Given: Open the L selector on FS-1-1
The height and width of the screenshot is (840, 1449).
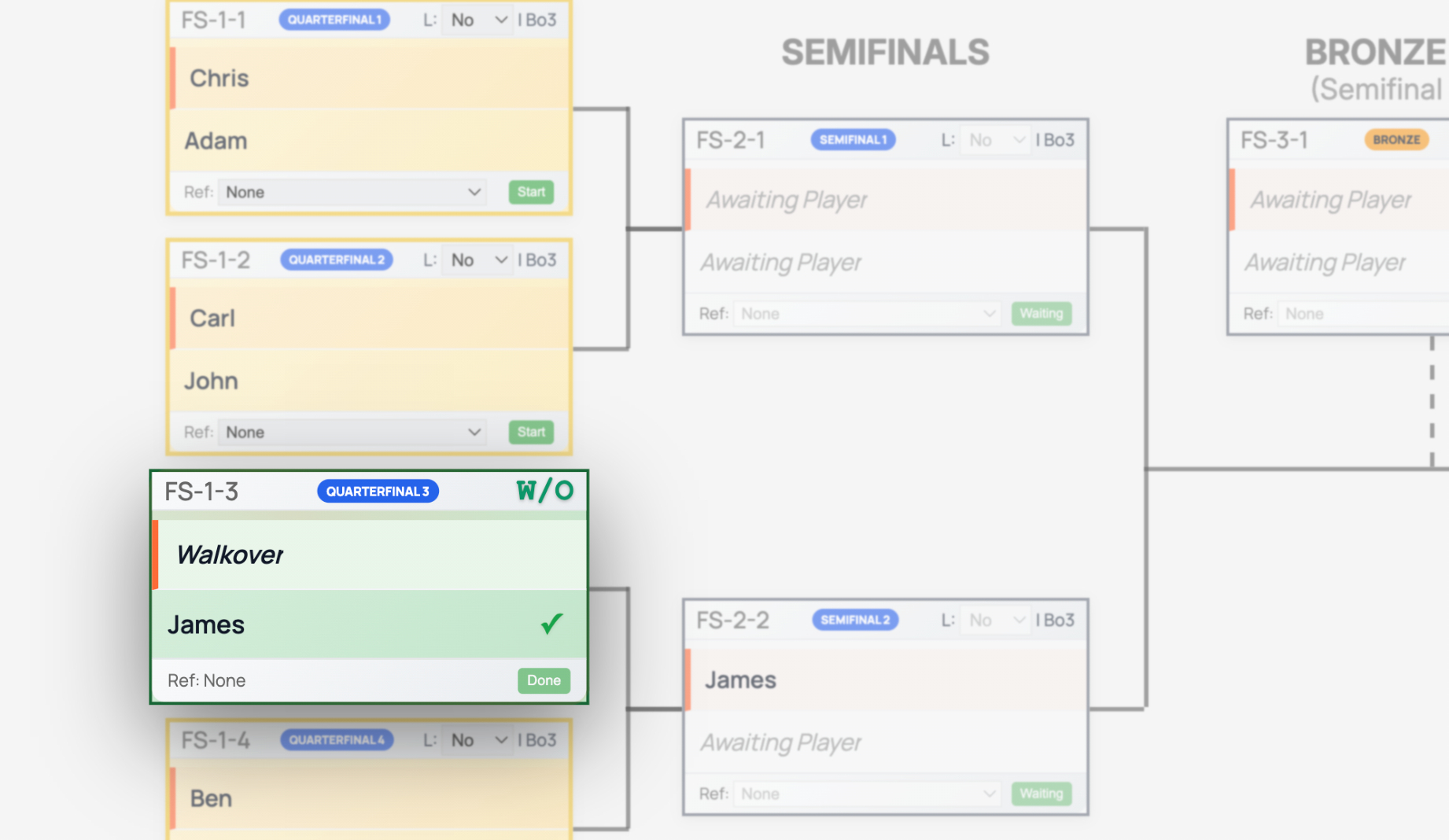Looking at the screenshot, I should coord(477,20).
